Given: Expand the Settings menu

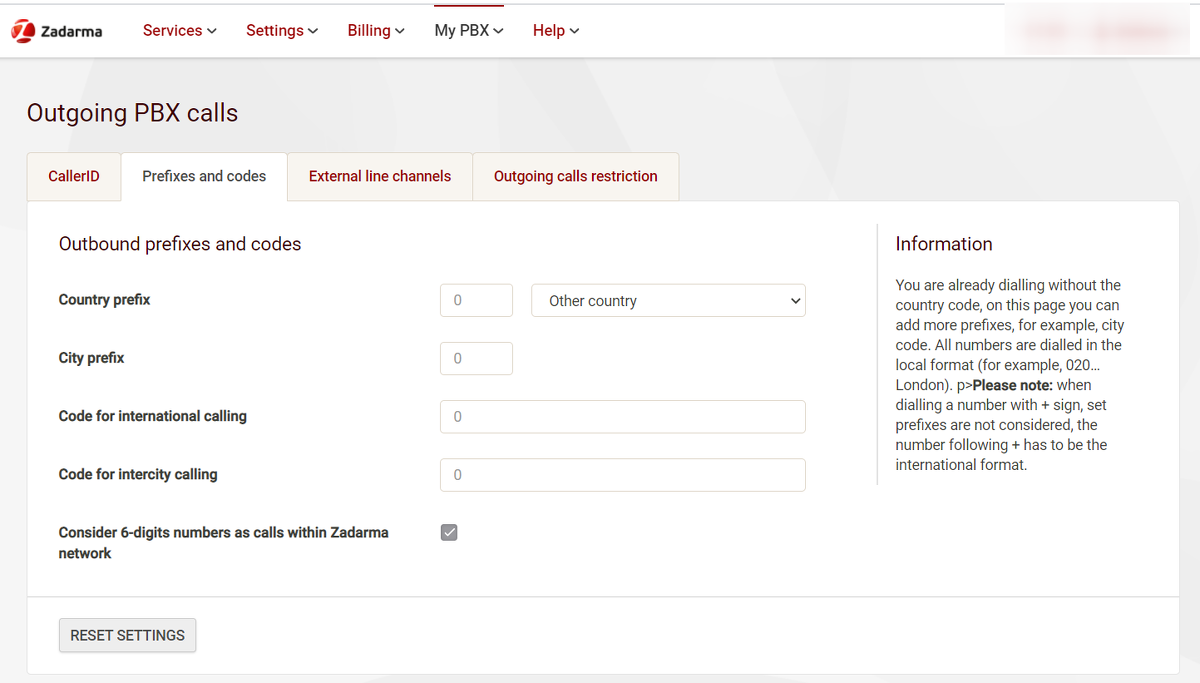Looking at the screenshot, I should (x=282, y=31).
